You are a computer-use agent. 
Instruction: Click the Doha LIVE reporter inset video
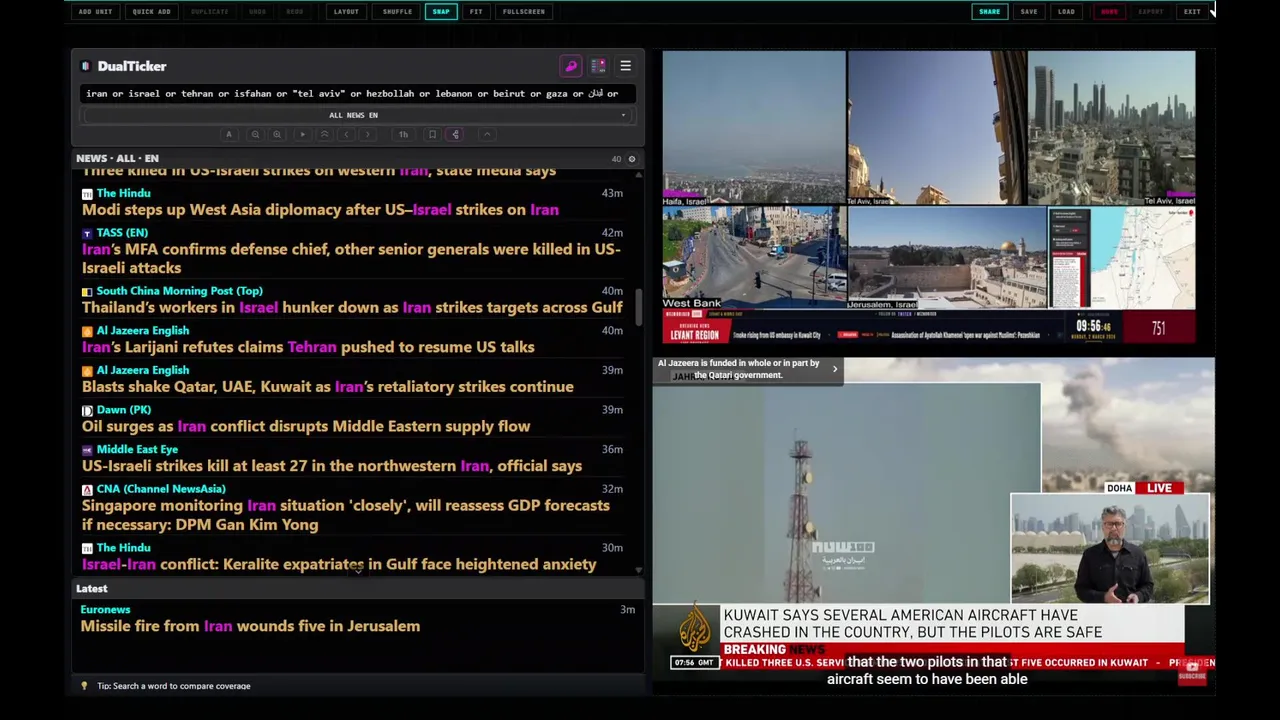(1110, 549)
